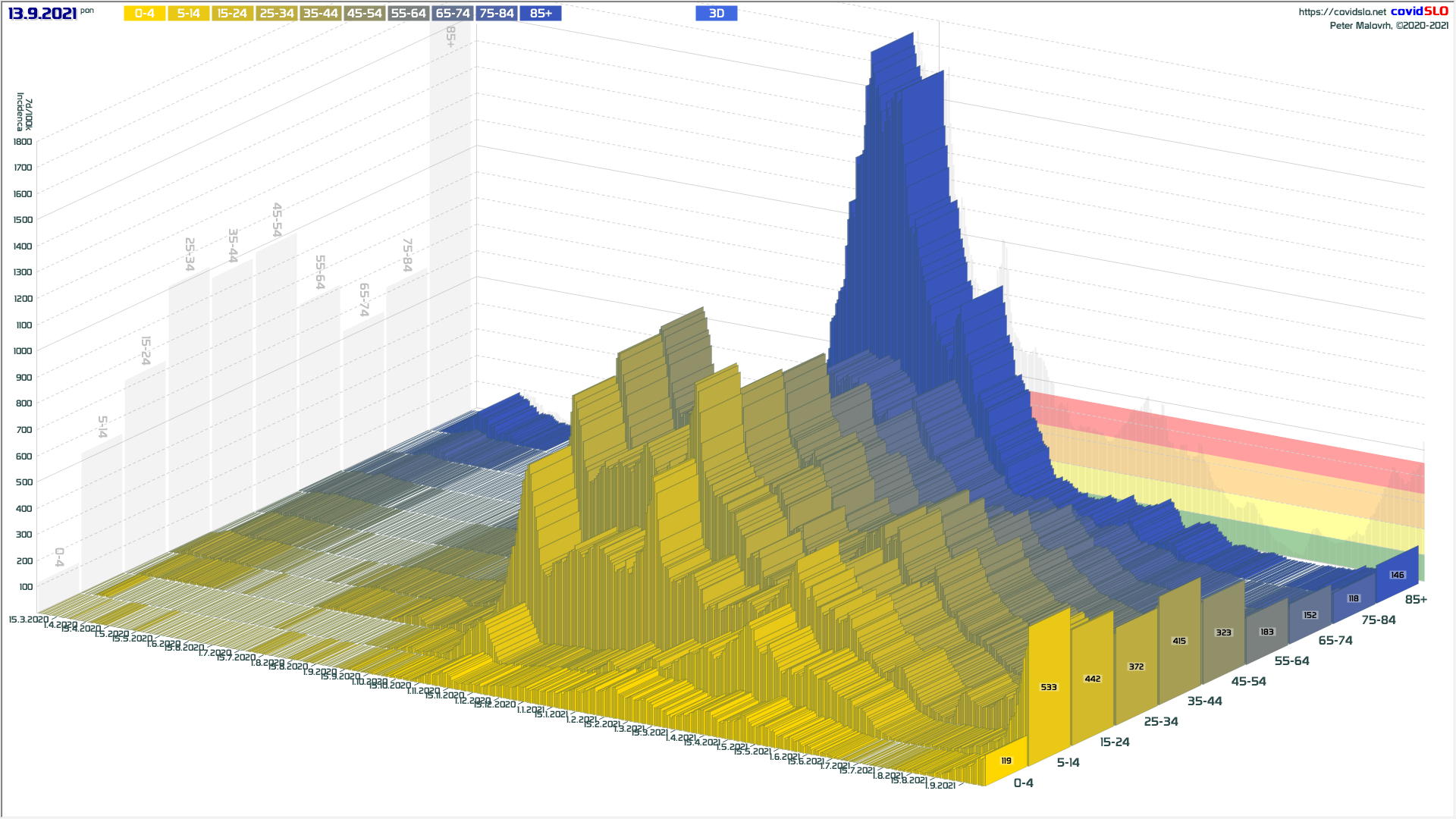
Task: Click the 55-64 legend box
Action: 408,14
